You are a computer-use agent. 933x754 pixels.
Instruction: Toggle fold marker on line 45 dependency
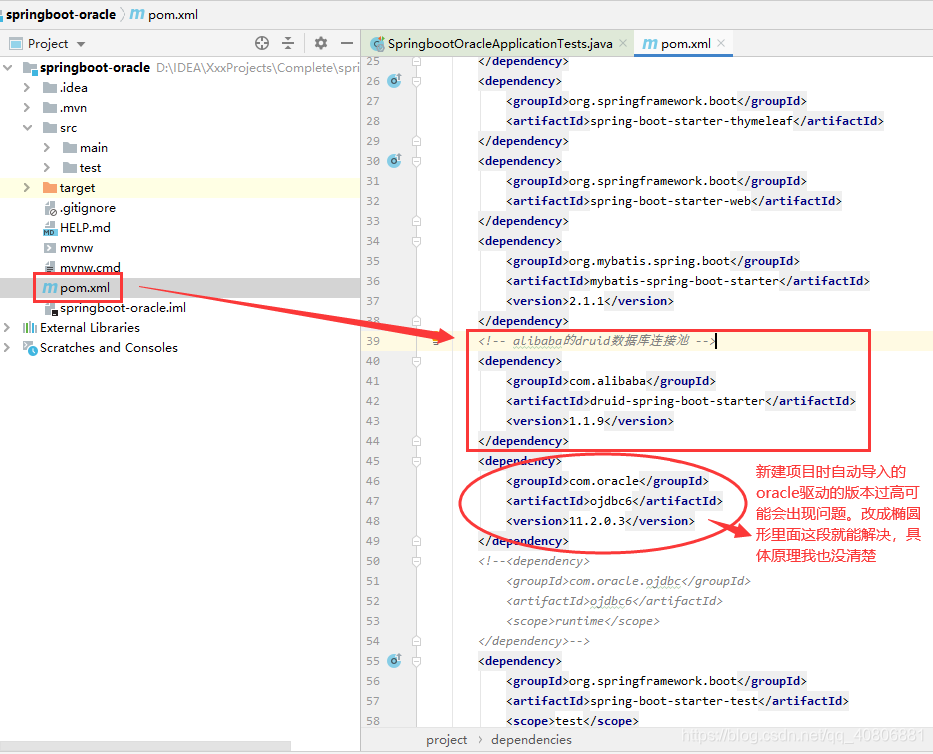pos(417,461)
